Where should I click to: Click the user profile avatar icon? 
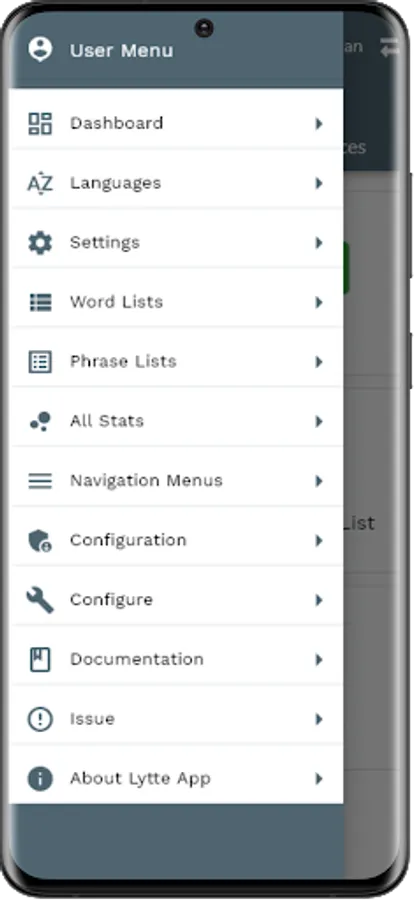40,49
